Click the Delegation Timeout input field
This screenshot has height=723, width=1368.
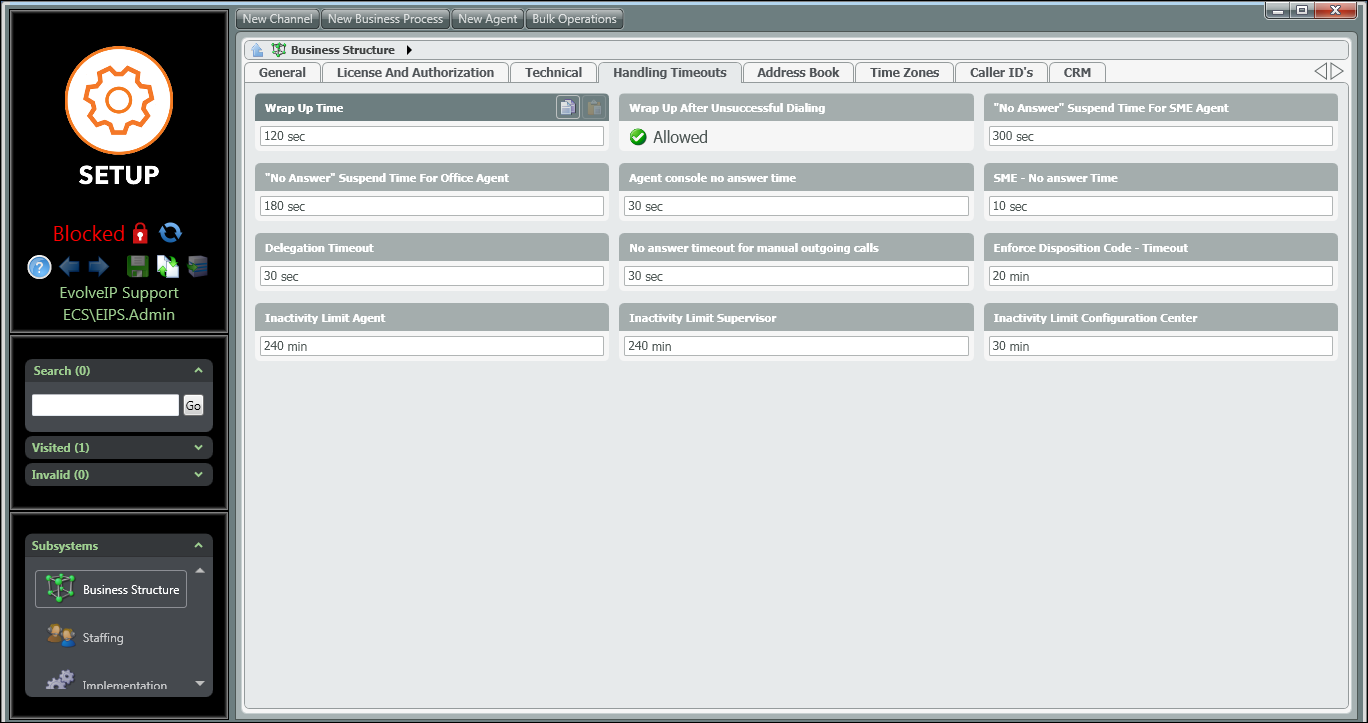tap(432, 276)
